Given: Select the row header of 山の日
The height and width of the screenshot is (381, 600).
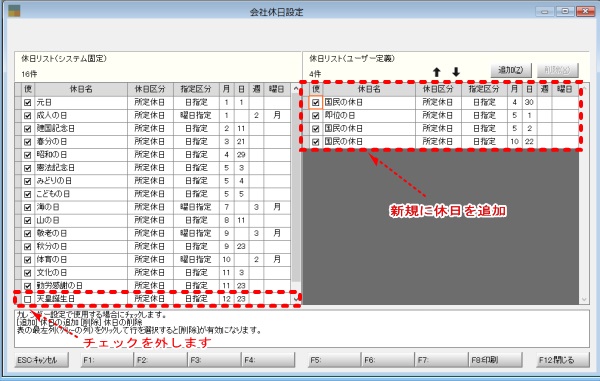Looking at the screenshot, I should (x=18, y=220).
